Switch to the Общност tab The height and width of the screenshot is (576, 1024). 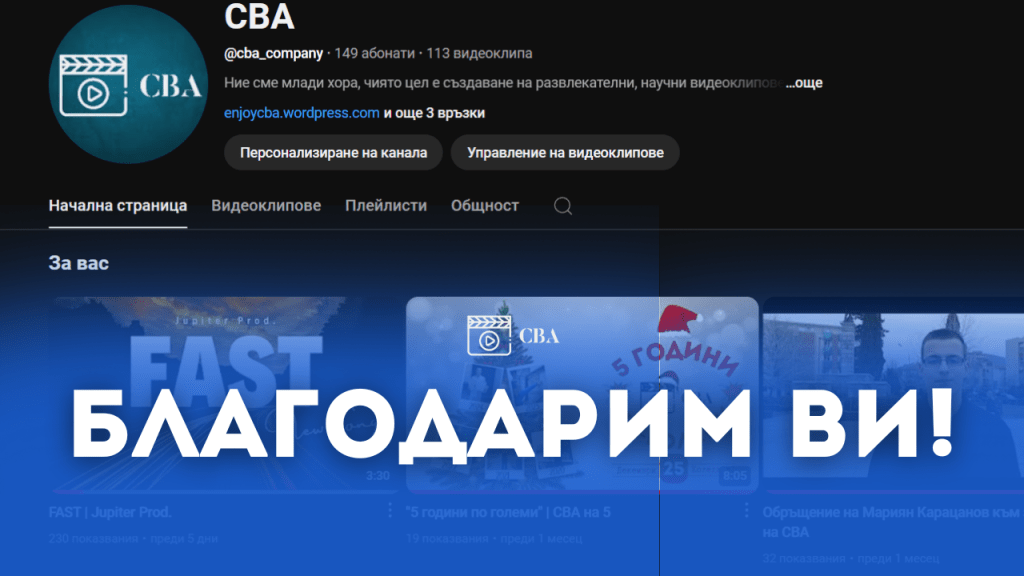click(x=485, y=206)
